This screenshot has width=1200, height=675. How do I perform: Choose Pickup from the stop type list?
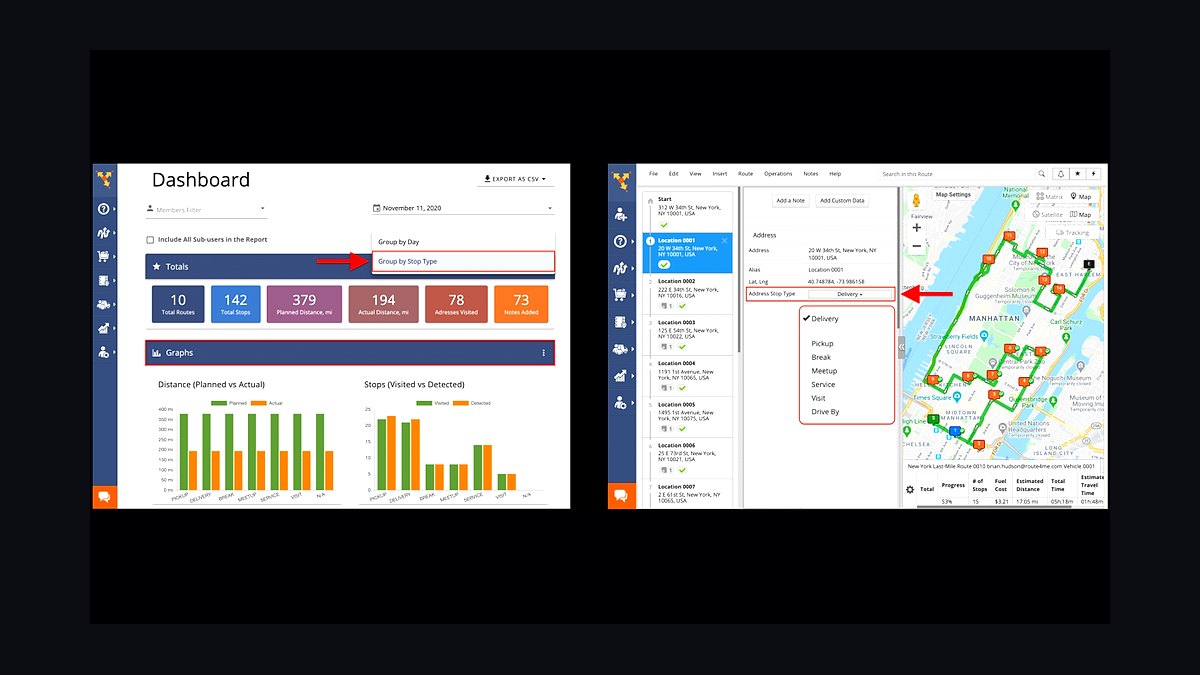(x=822, y=343)
